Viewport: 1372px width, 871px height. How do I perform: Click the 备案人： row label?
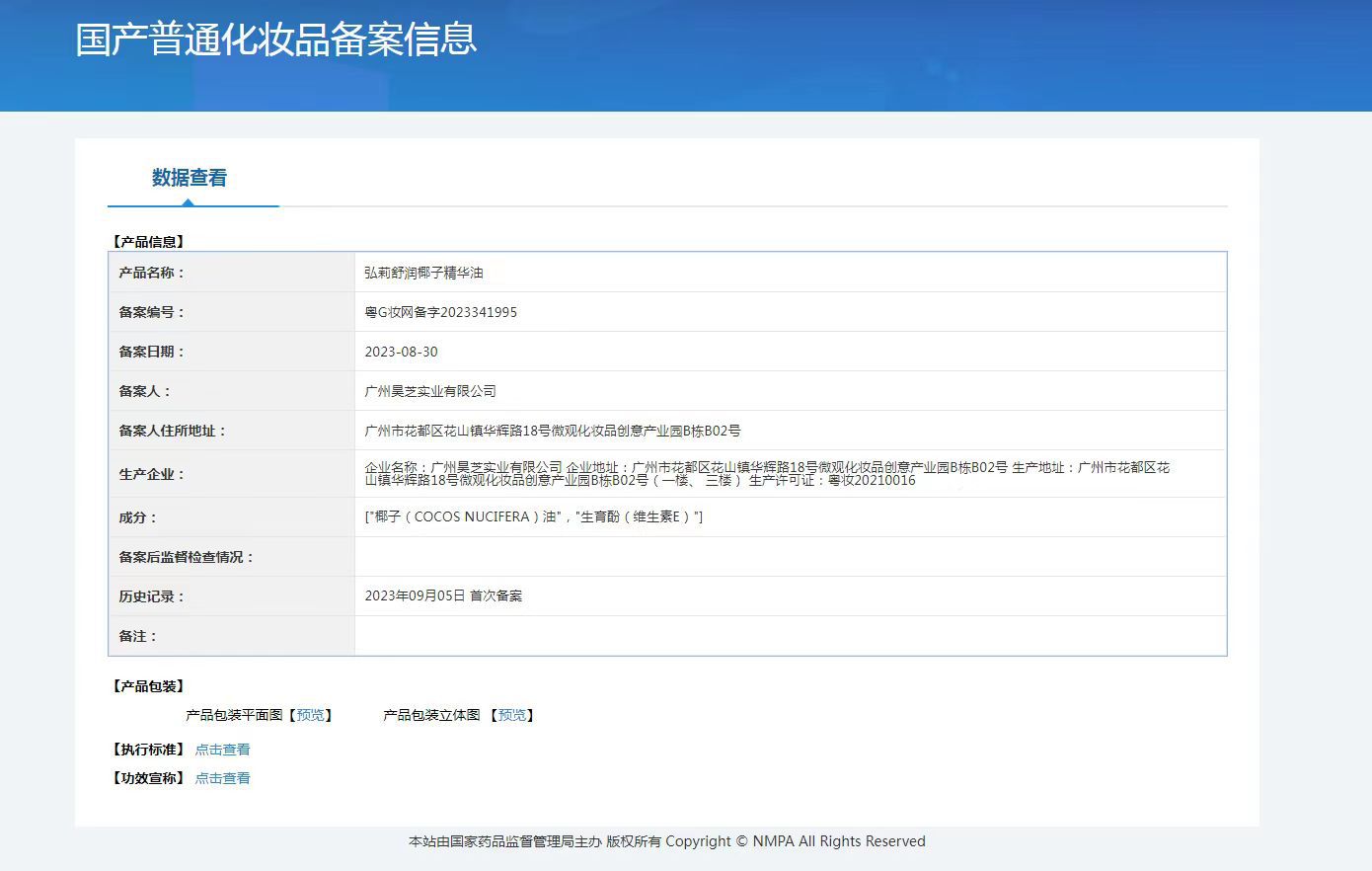tap(145, 391)
